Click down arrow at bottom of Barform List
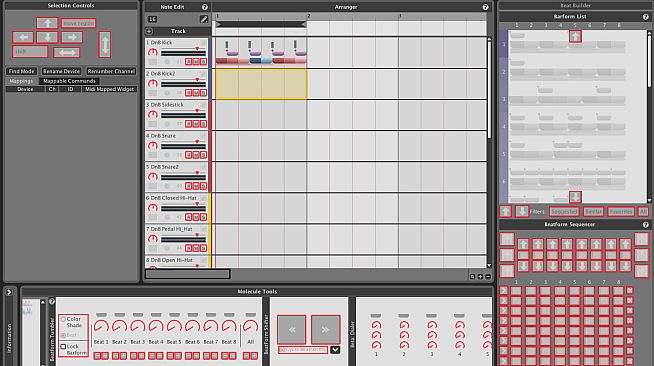Screen dimensions: 654x366 (x=575, y=196)
